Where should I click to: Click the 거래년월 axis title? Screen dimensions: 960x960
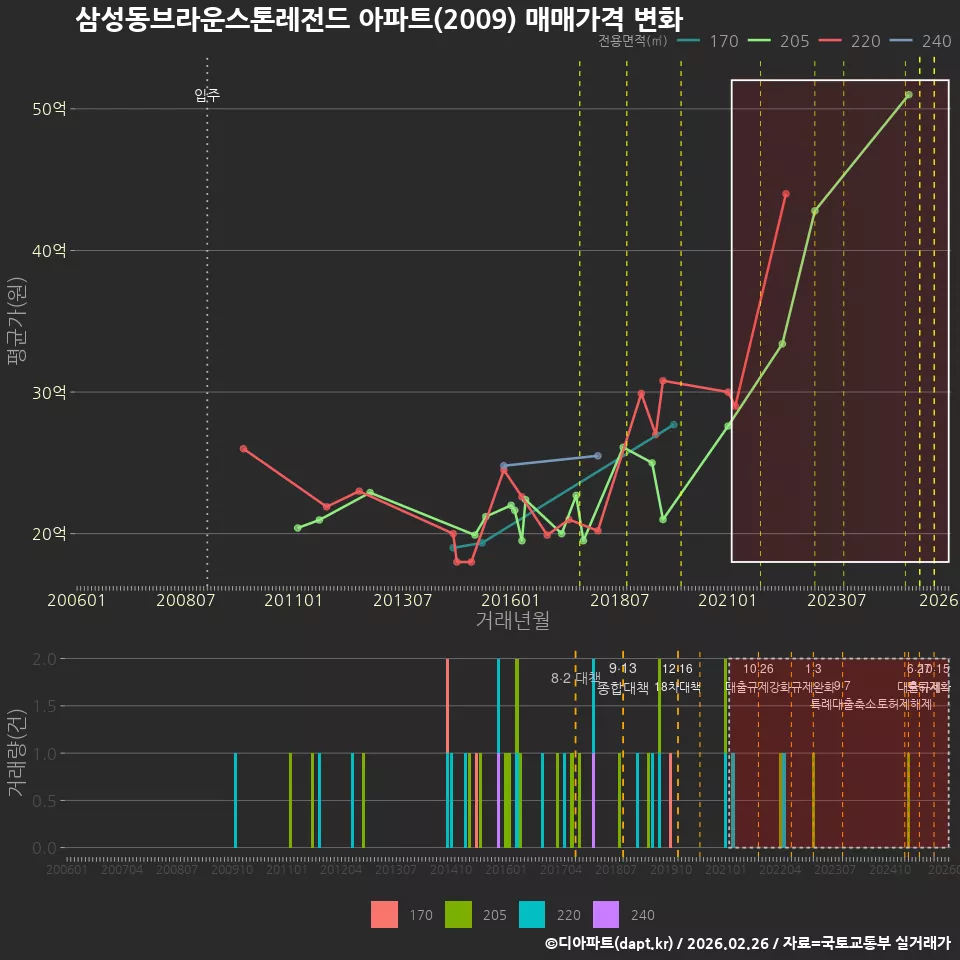(512, 620)
